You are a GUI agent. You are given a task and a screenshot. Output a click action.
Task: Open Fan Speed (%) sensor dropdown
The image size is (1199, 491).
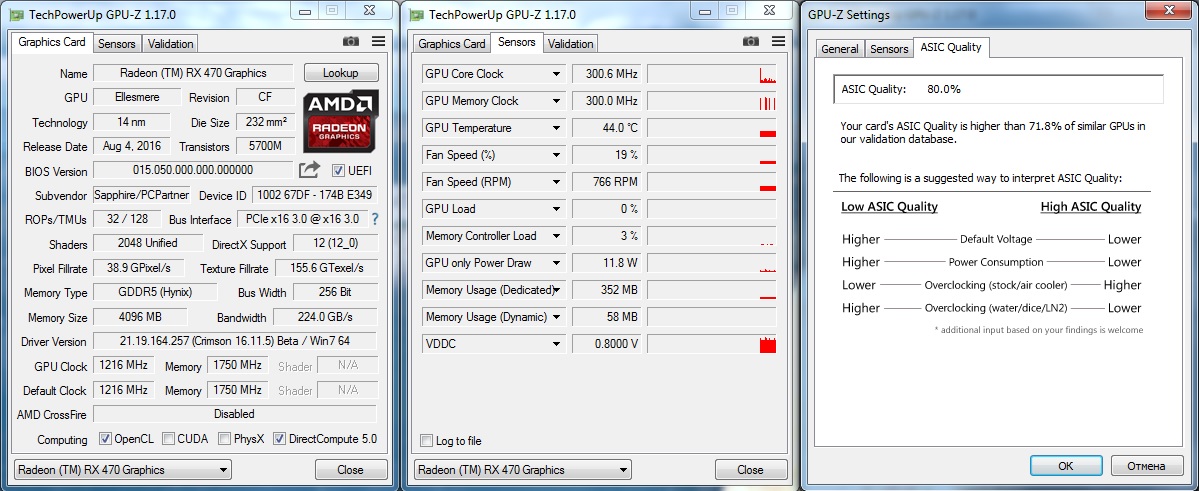pos(557,155)
